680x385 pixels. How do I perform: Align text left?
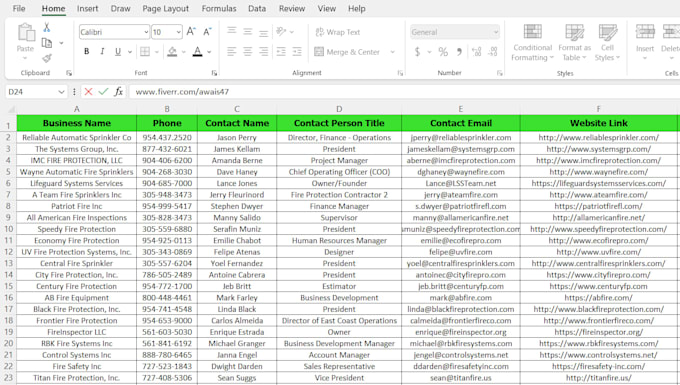(232, 52)
